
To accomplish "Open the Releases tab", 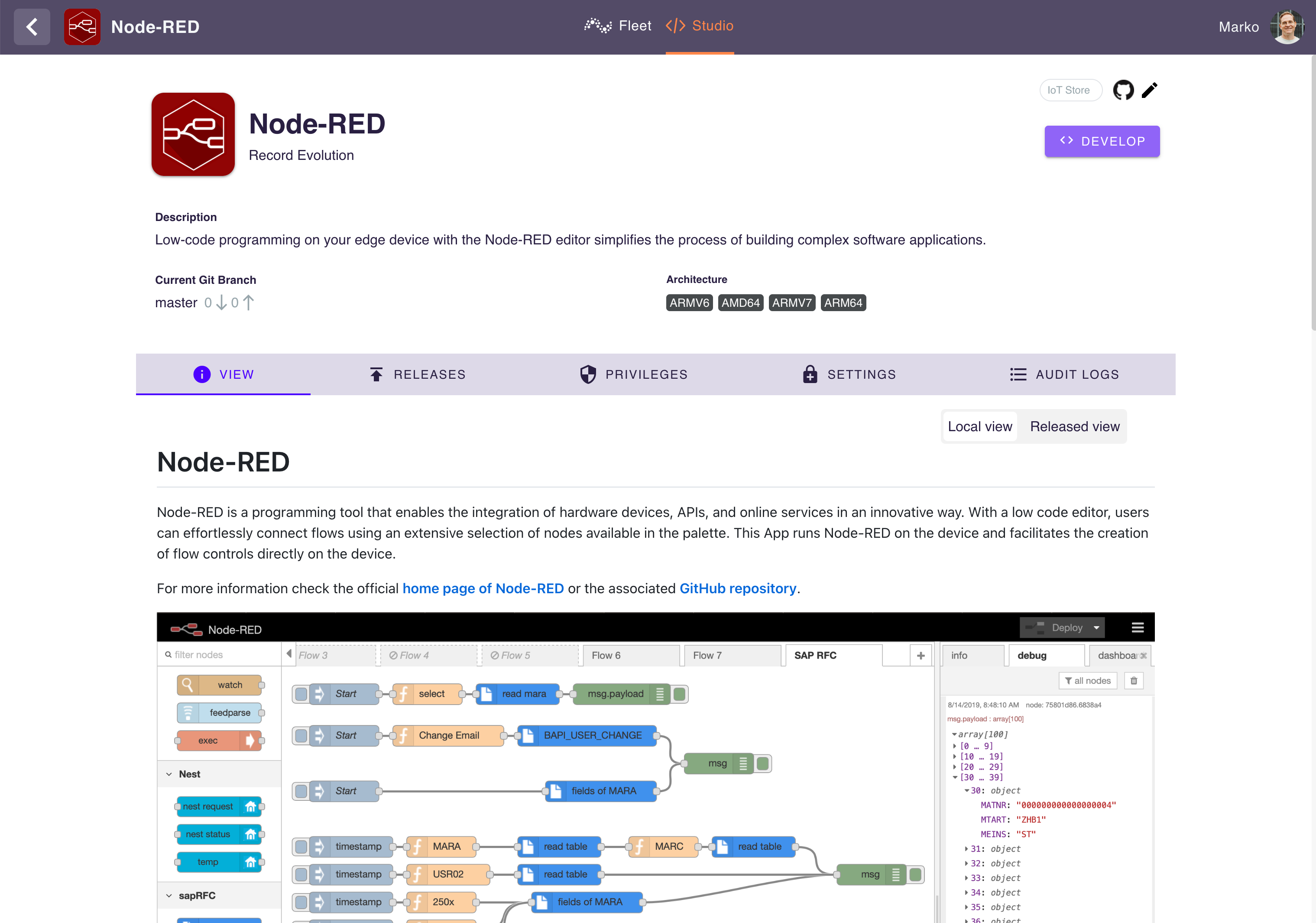I will click(x=417, y=374).
